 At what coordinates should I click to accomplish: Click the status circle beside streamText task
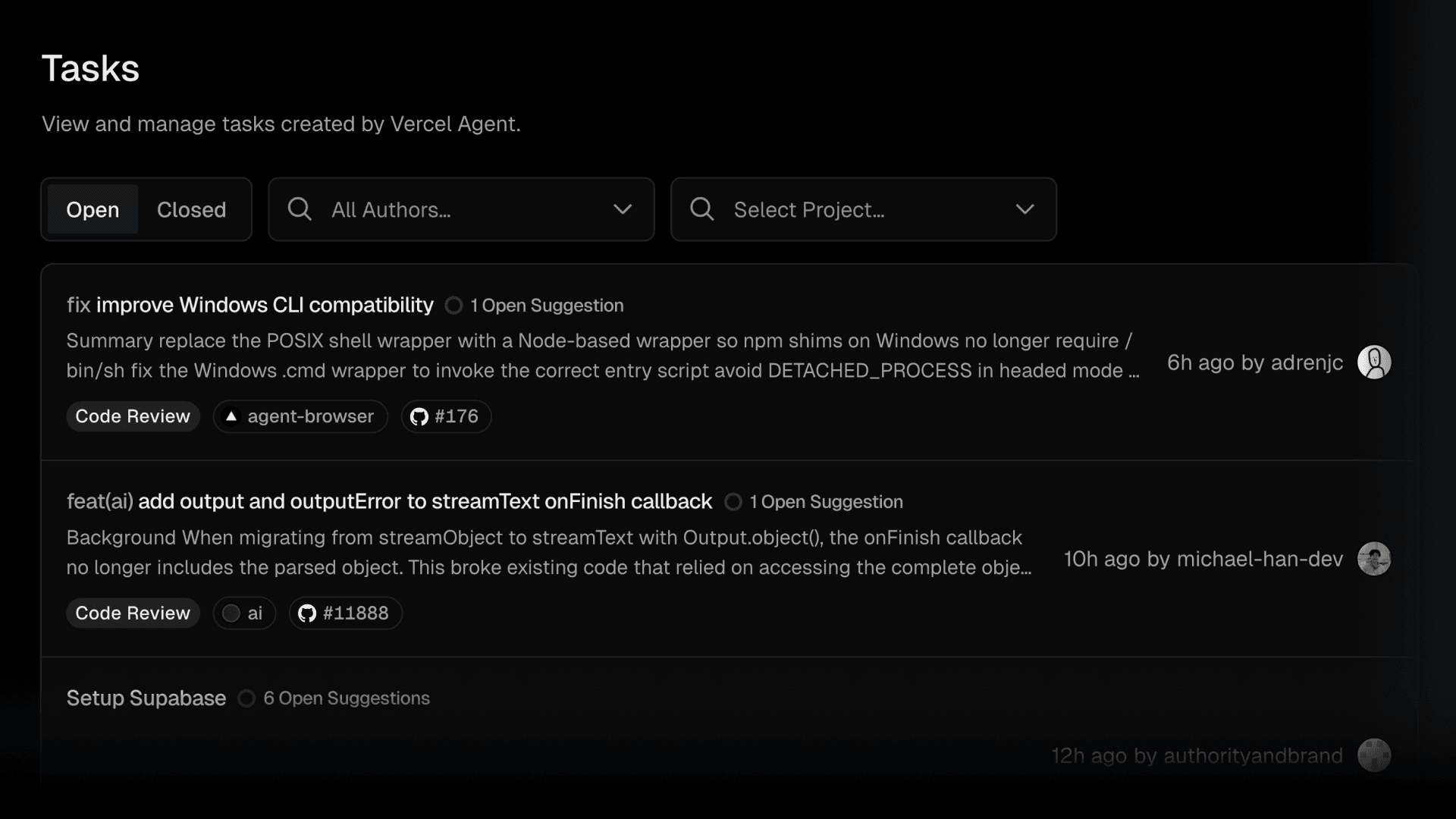click(733, 501)
